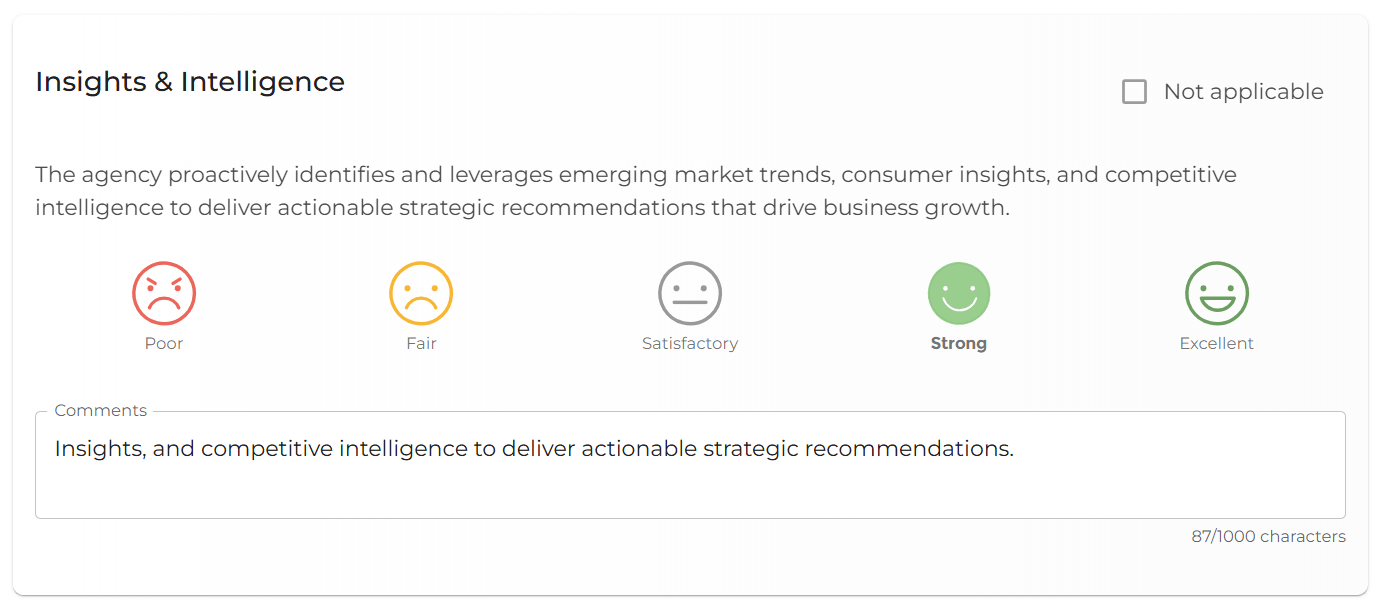The height and width of the screenshot is (609, 1378).
Task: Click the red Poor emoji rating
Action: click(163, 292)
